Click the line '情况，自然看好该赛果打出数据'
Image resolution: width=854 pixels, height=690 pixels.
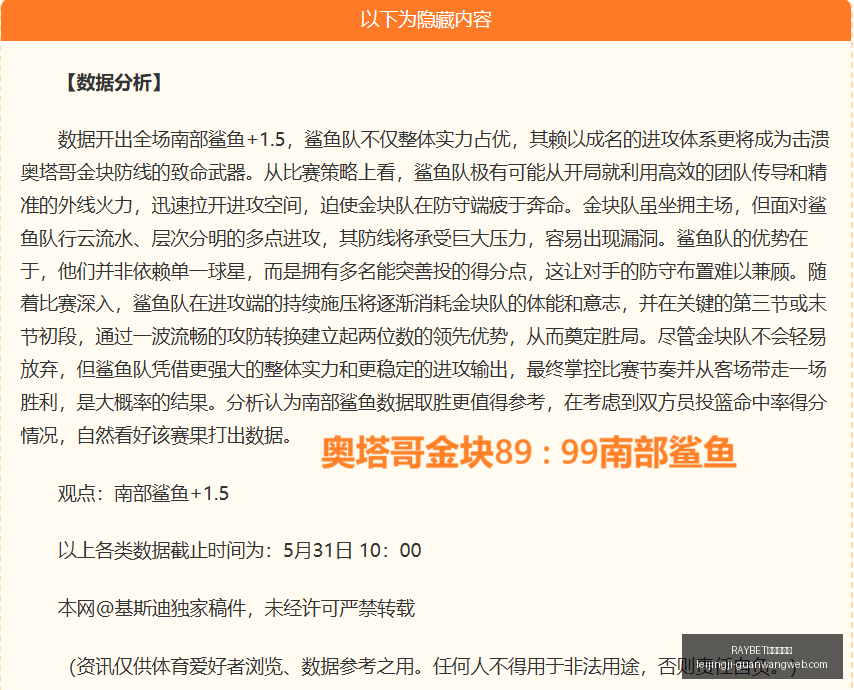[x=157, y=435]
